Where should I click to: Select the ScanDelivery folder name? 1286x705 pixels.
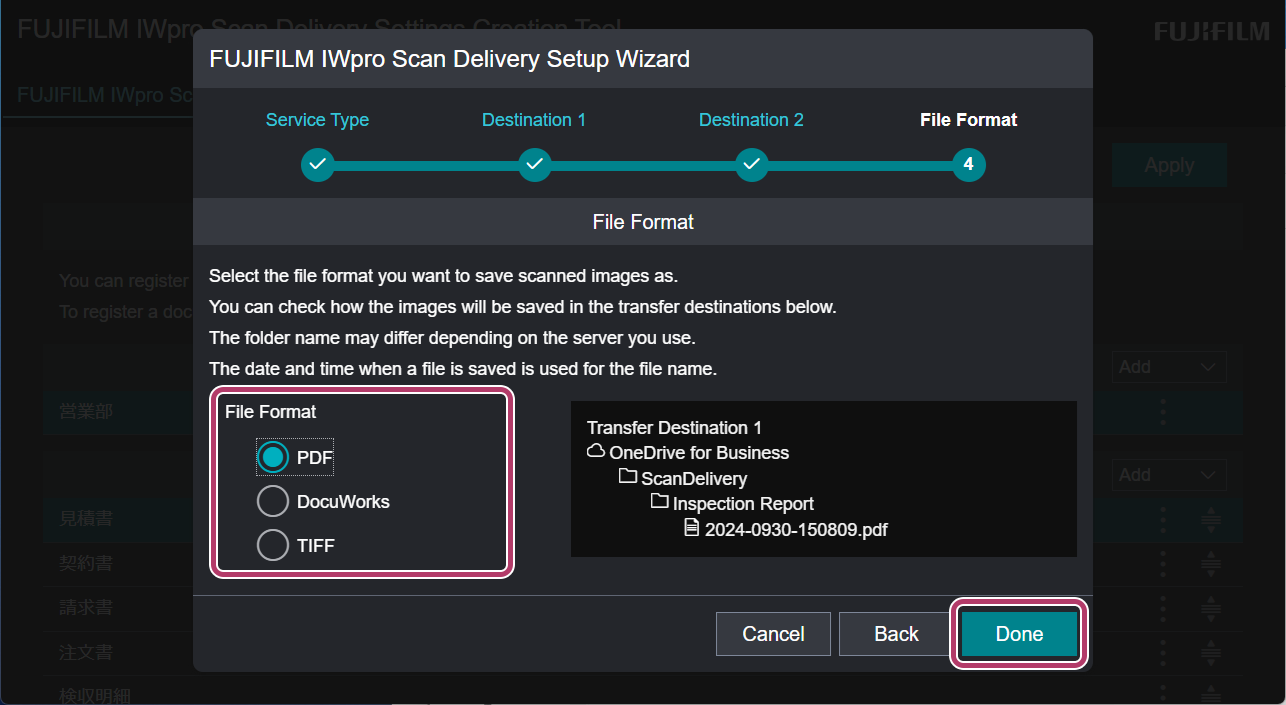point(694,479)
